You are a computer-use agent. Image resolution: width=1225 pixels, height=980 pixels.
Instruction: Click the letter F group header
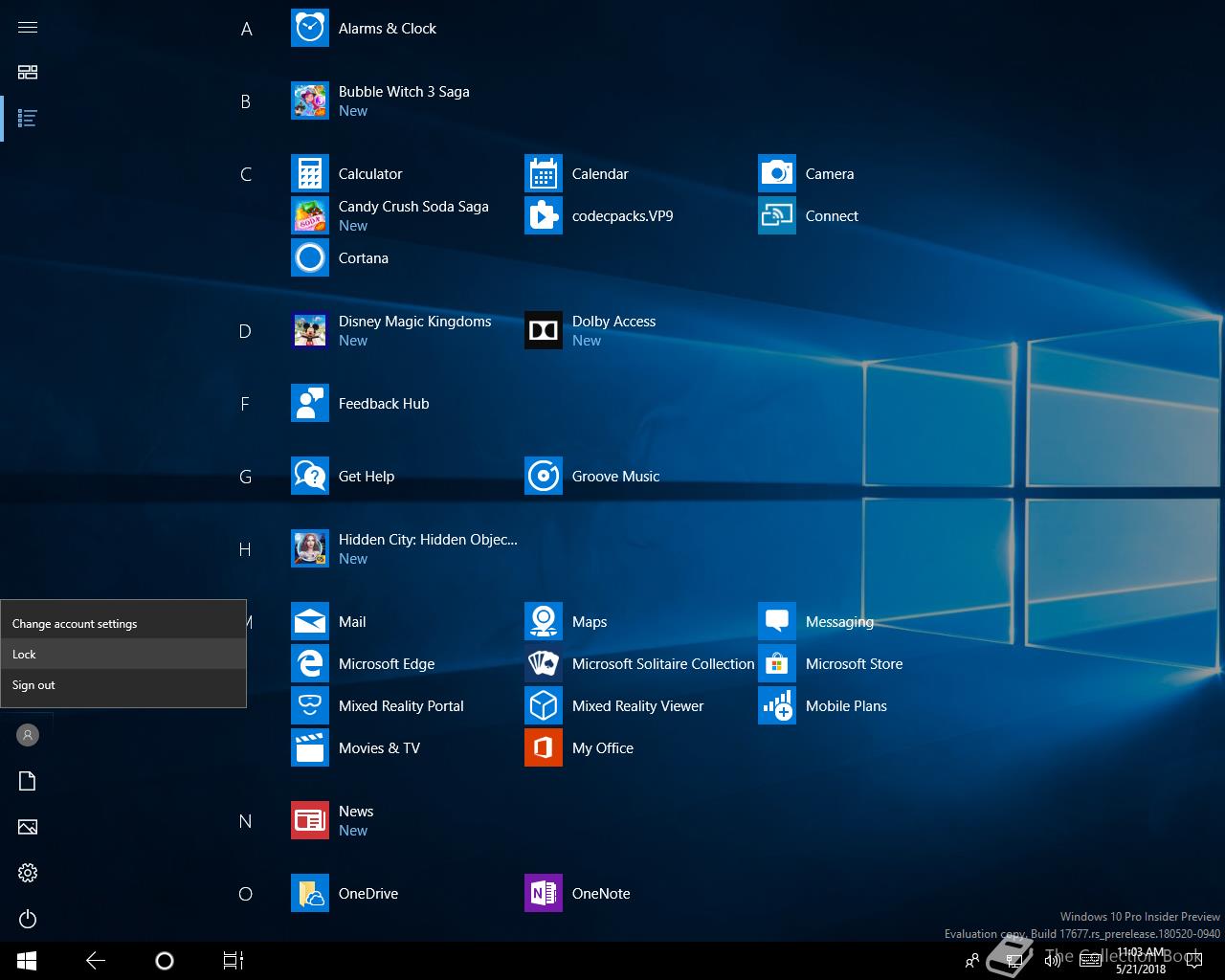coord(245,404)
